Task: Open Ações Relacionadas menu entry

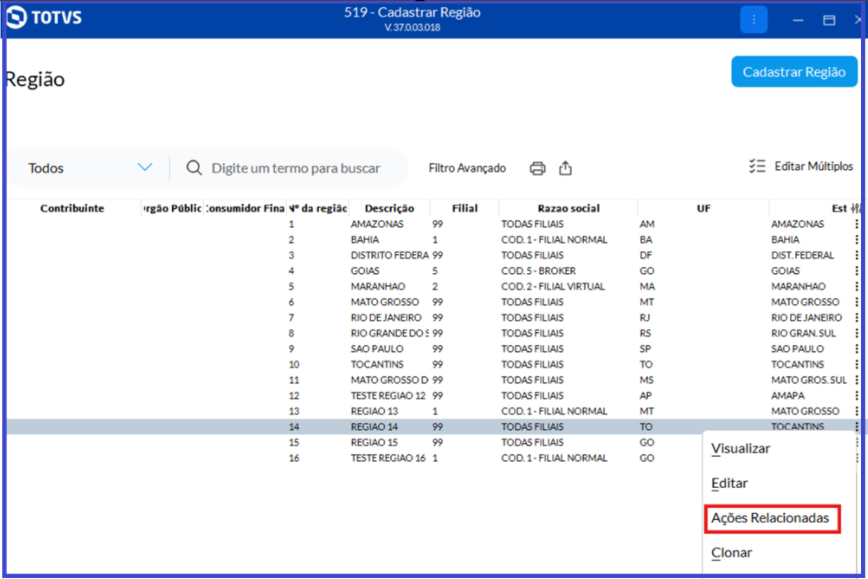Action: [770, 518]
